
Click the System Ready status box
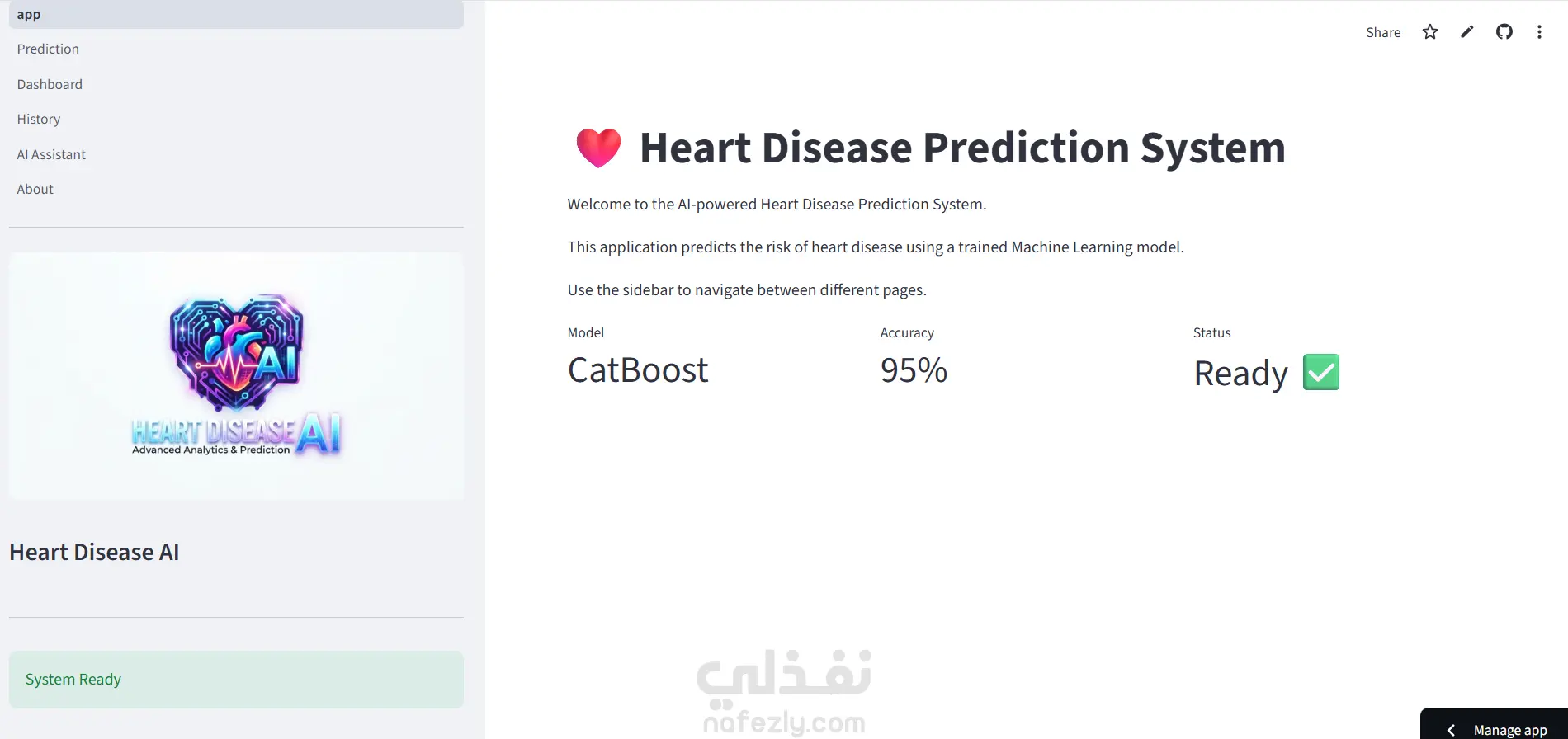(x=236, y=680)
